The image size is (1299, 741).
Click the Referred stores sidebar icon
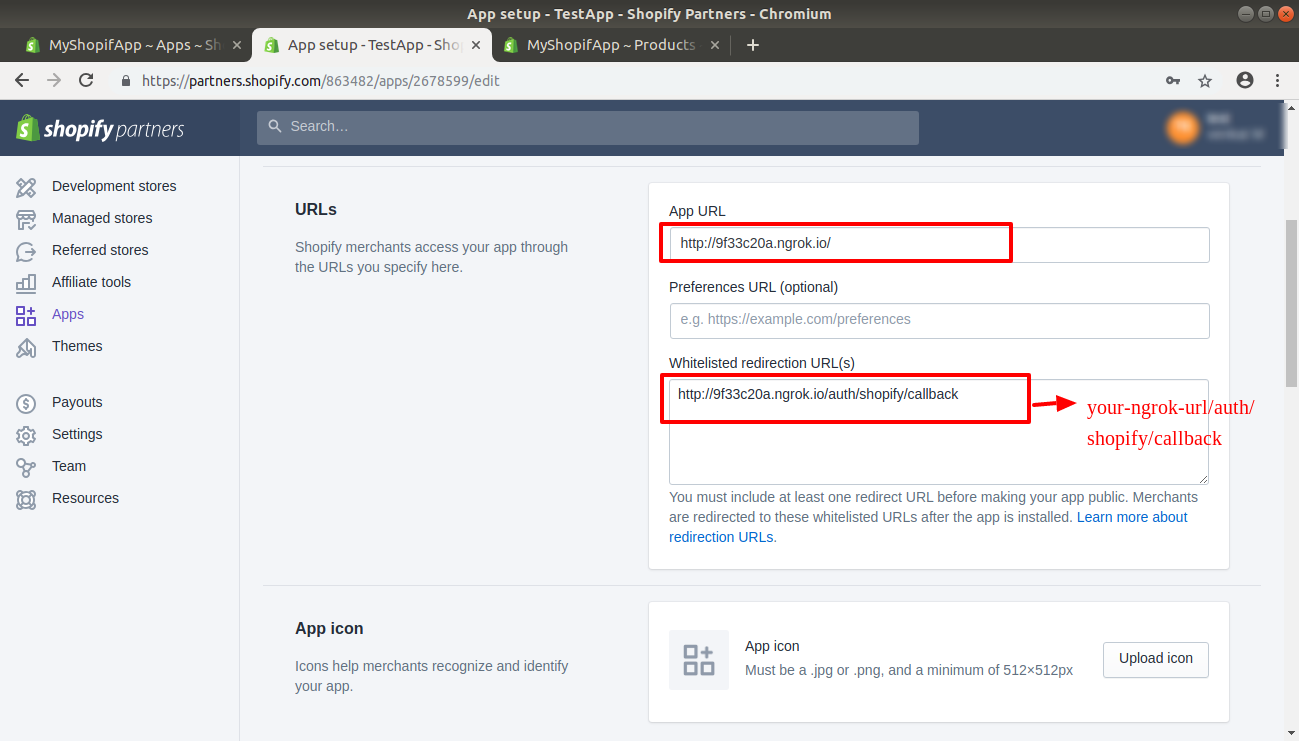click(26, 251)
